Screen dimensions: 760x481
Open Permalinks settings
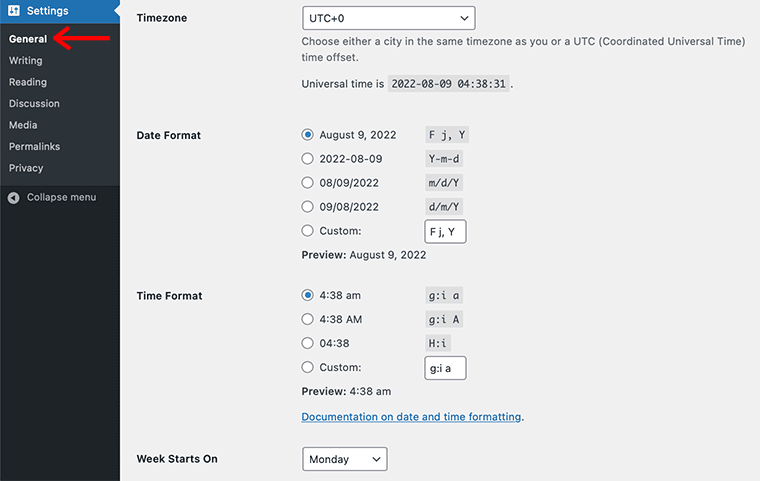[x=34, y=146]
